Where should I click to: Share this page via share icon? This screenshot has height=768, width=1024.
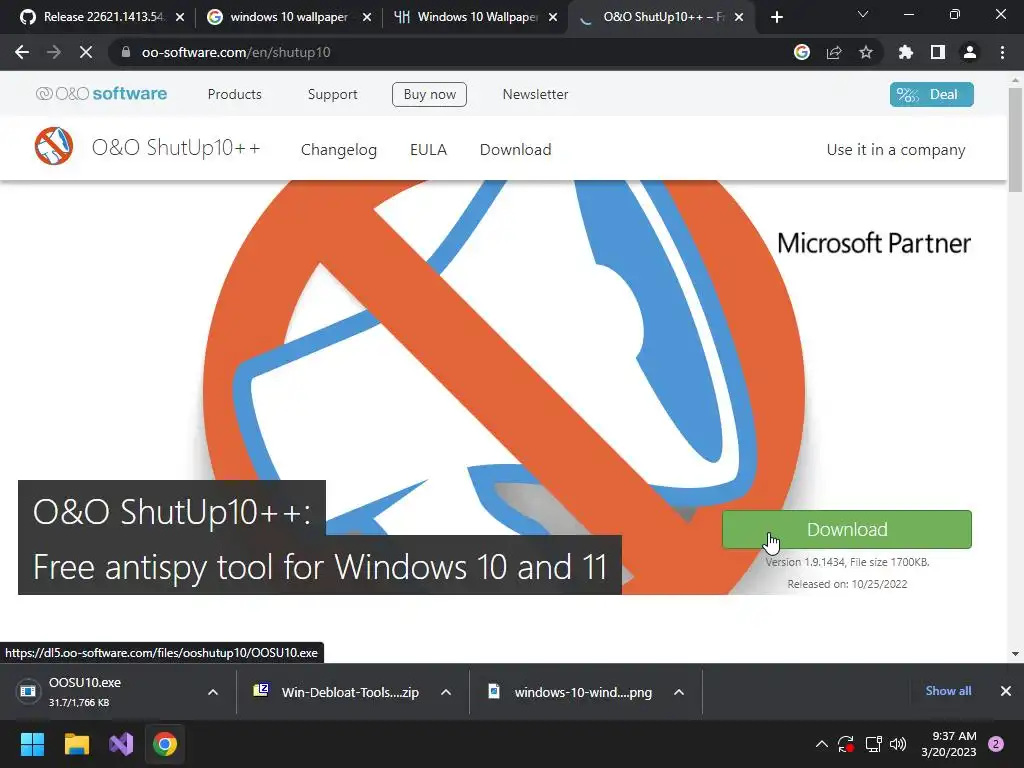click(834, 52)
